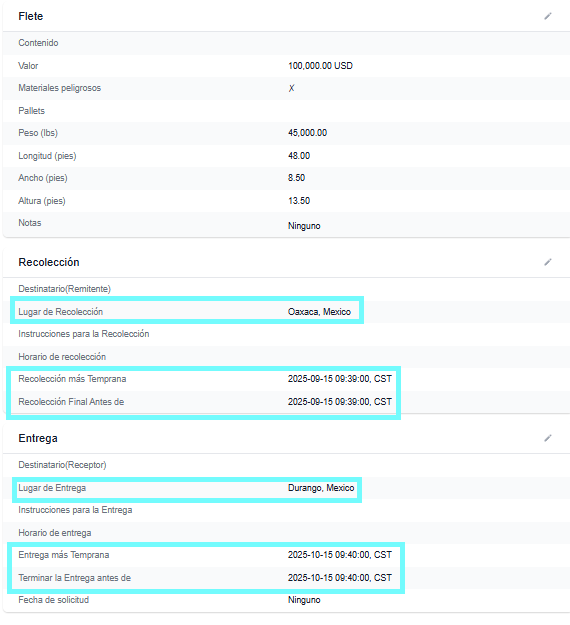Viewport: 570px width, 625px height.
Task: Click the Materiales peligrosos X mark
Action: 291,88
